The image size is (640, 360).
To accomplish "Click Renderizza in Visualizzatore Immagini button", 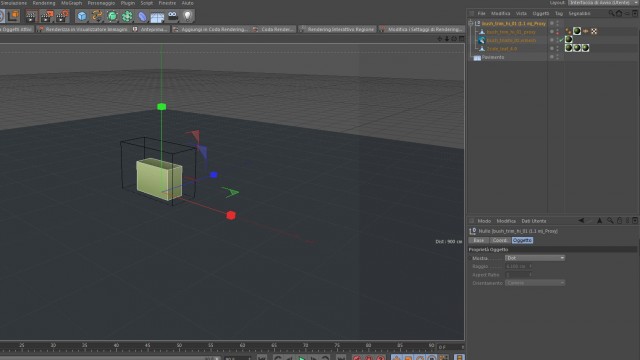I will point(82,29).
